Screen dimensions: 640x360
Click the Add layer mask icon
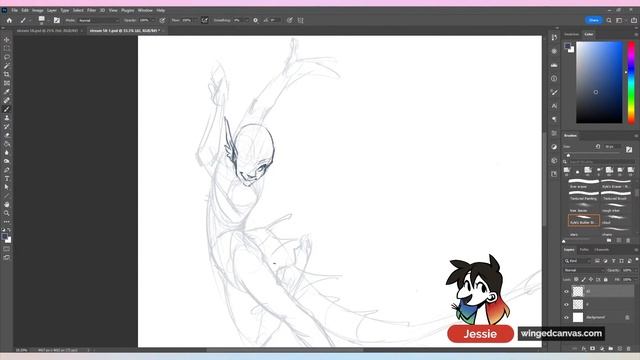click(x=592, y=349)
